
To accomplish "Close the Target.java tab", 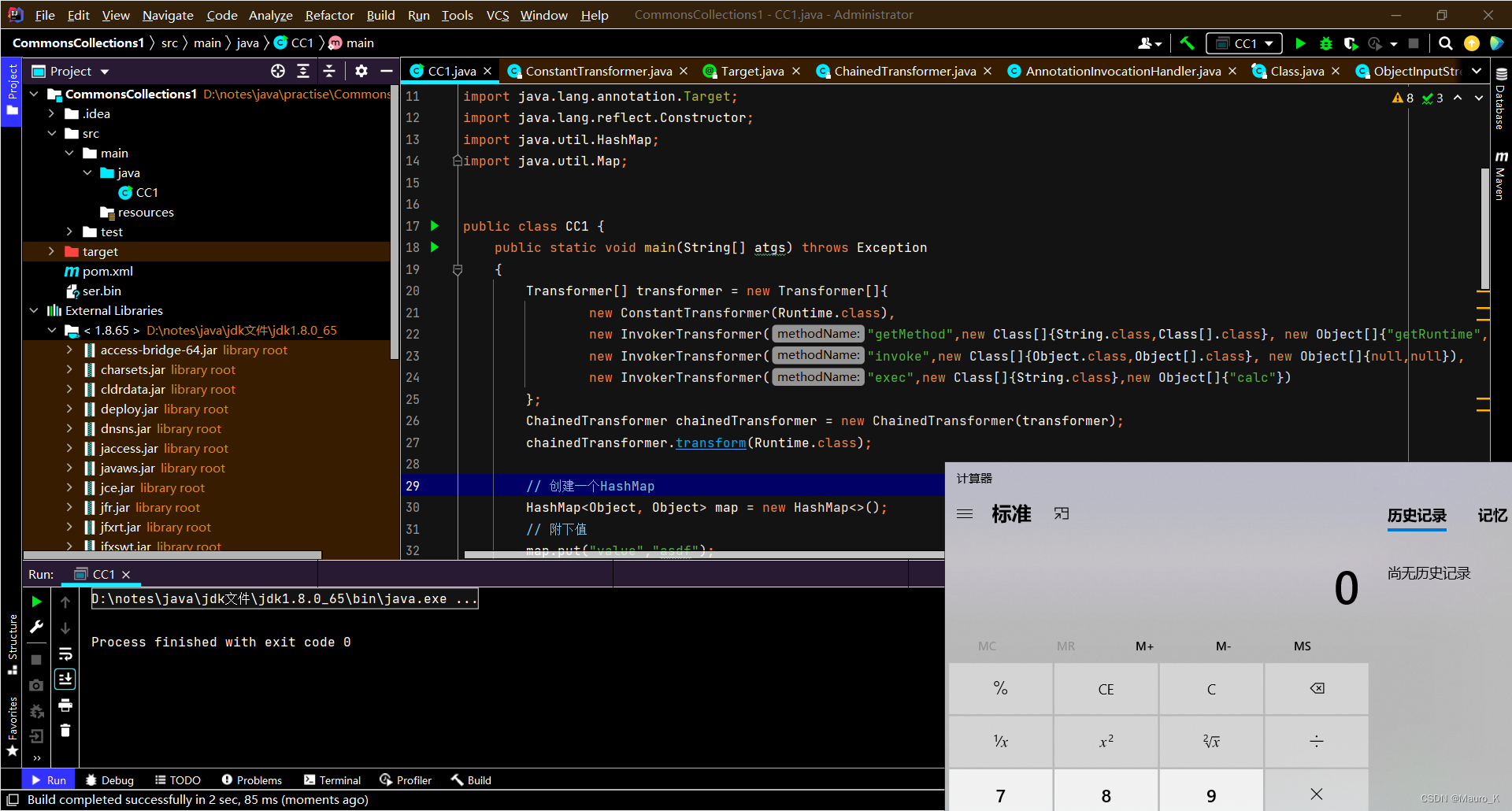I will coord(796,71).
